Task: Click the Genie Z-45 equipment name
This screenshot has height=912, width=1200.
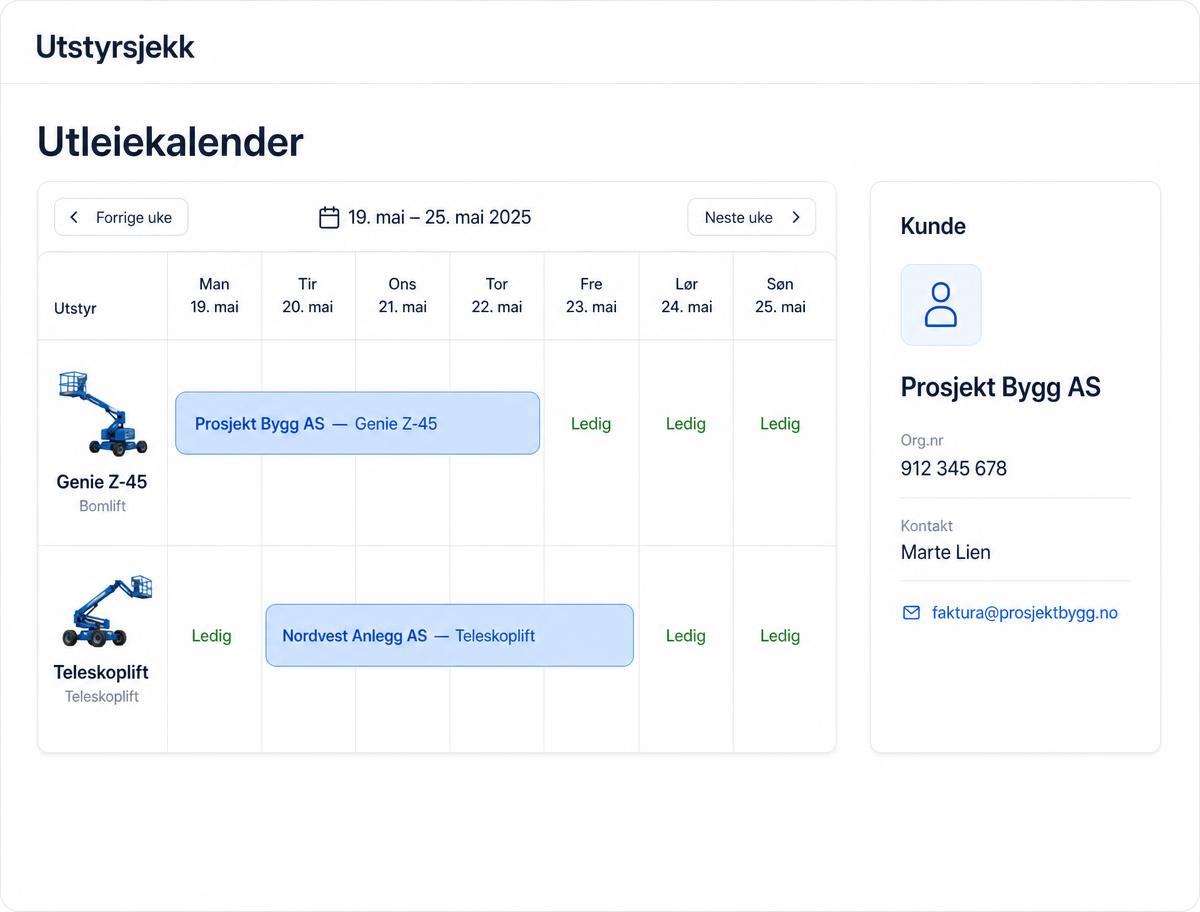Action: (102, 482)
